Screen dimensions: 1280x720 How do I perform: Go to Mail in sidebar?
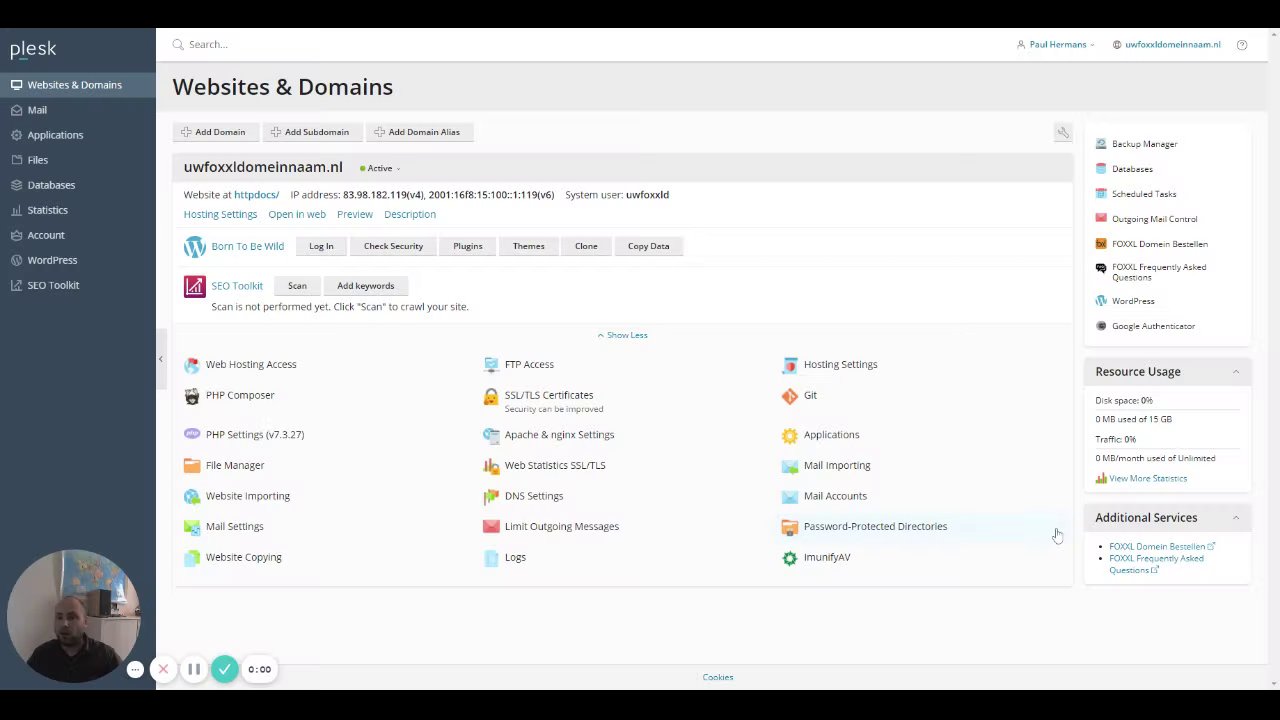coord(78,110)
